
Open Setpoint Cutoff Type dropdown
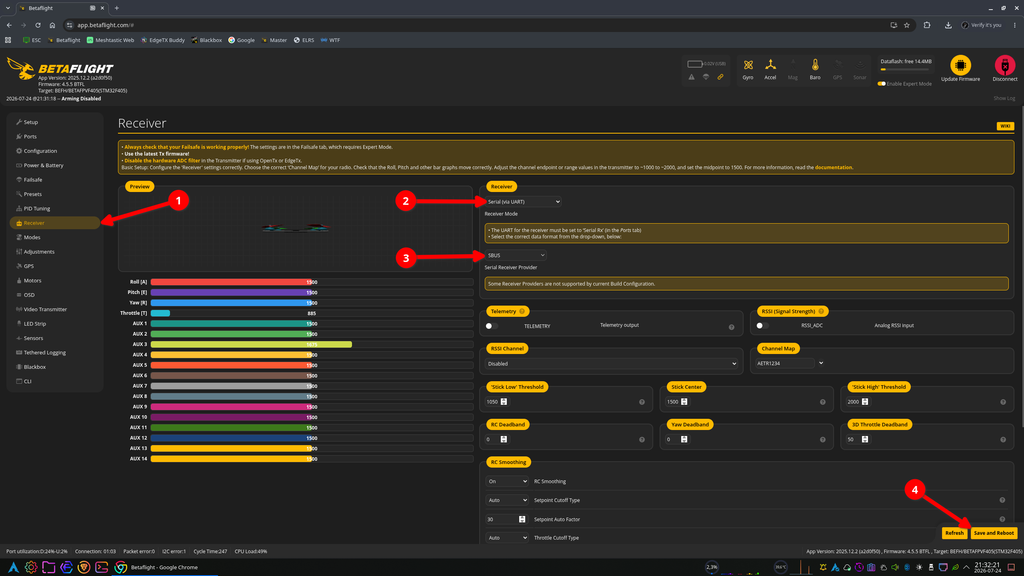point(507,500)
